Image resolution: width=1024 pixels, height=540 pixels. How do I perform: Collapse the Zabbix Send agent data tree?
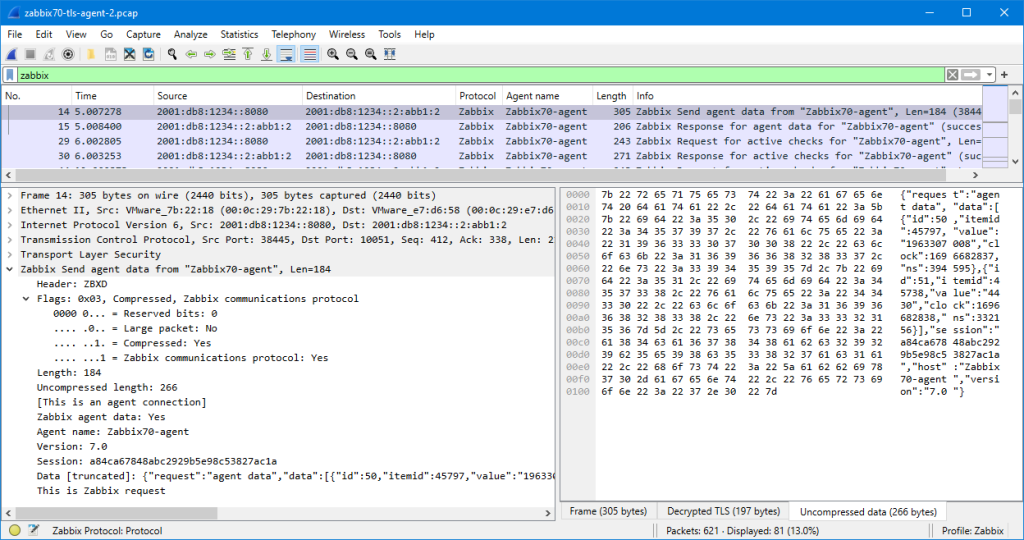[10, 269]
